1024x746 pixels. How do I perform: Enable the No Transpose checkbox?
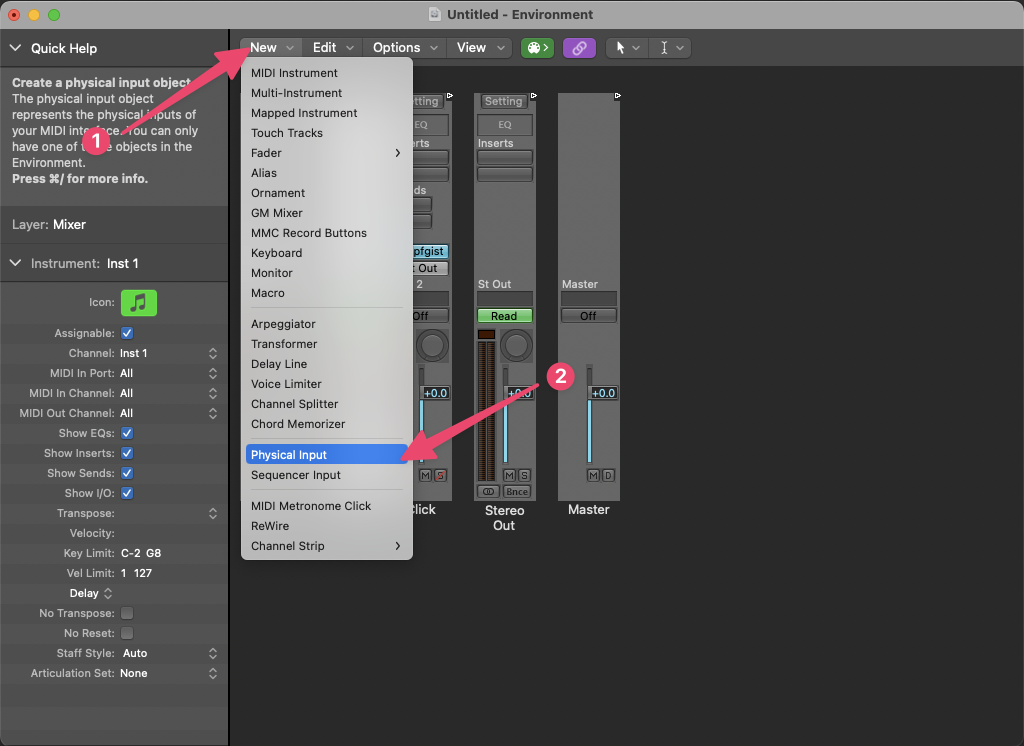pyautogui.click(x=127, y=613)
